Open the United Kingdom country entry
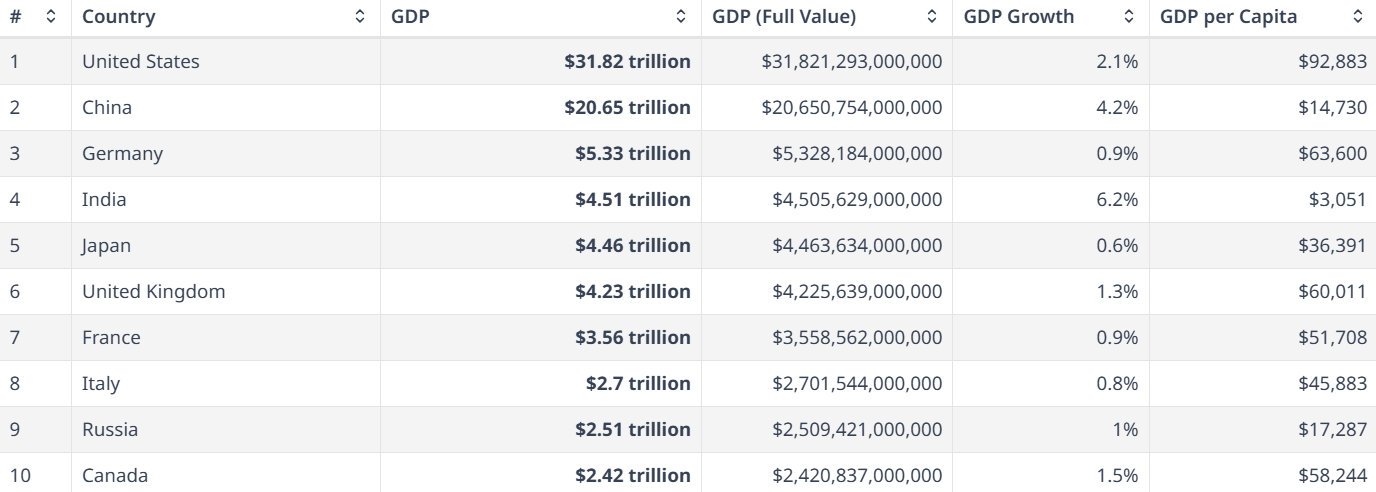The width and height of the screenshot is (1376, 492). tap(153, 292)
